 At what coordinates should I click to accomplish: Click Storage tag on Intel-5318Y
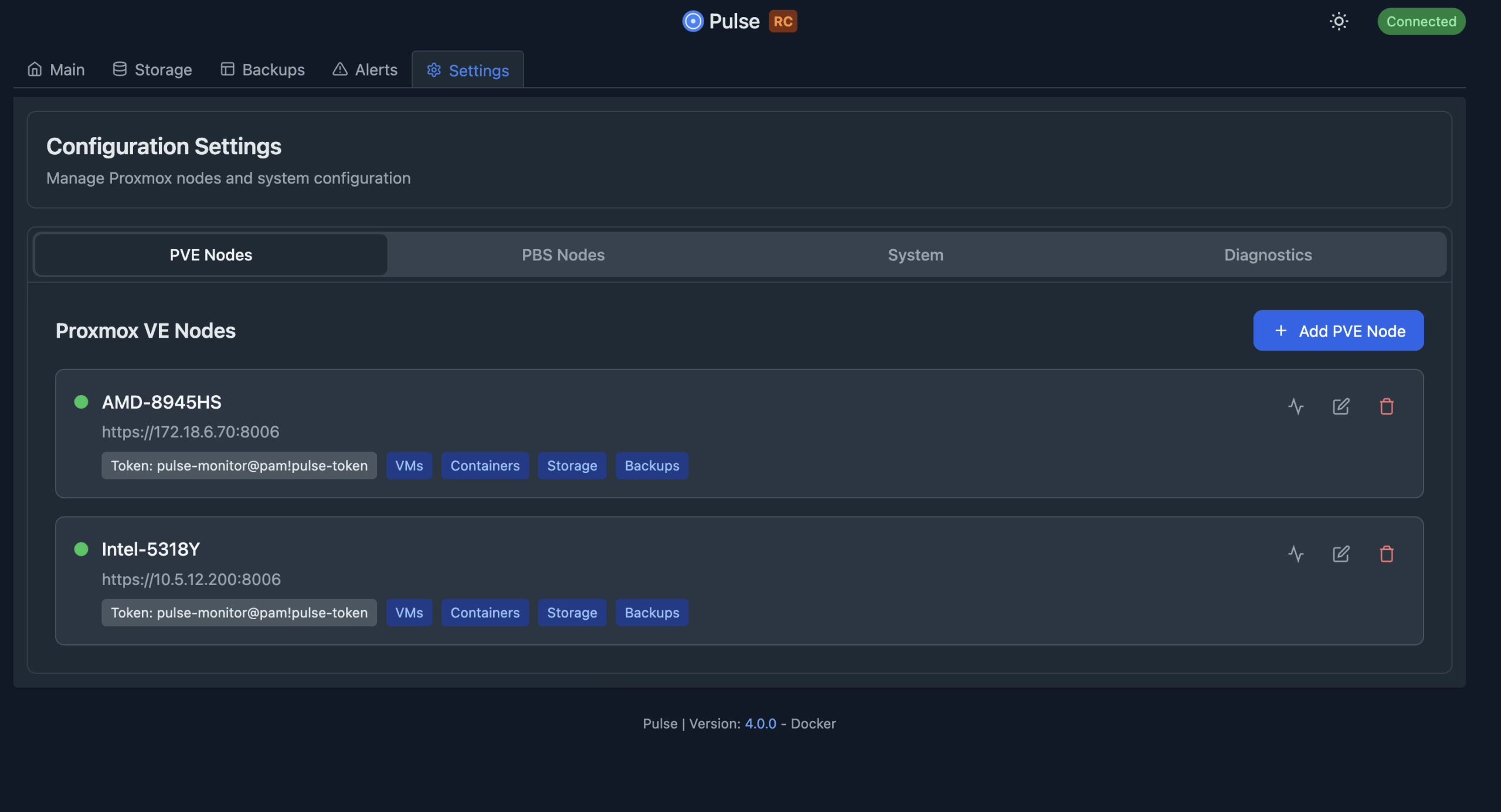tap(572, 613)
